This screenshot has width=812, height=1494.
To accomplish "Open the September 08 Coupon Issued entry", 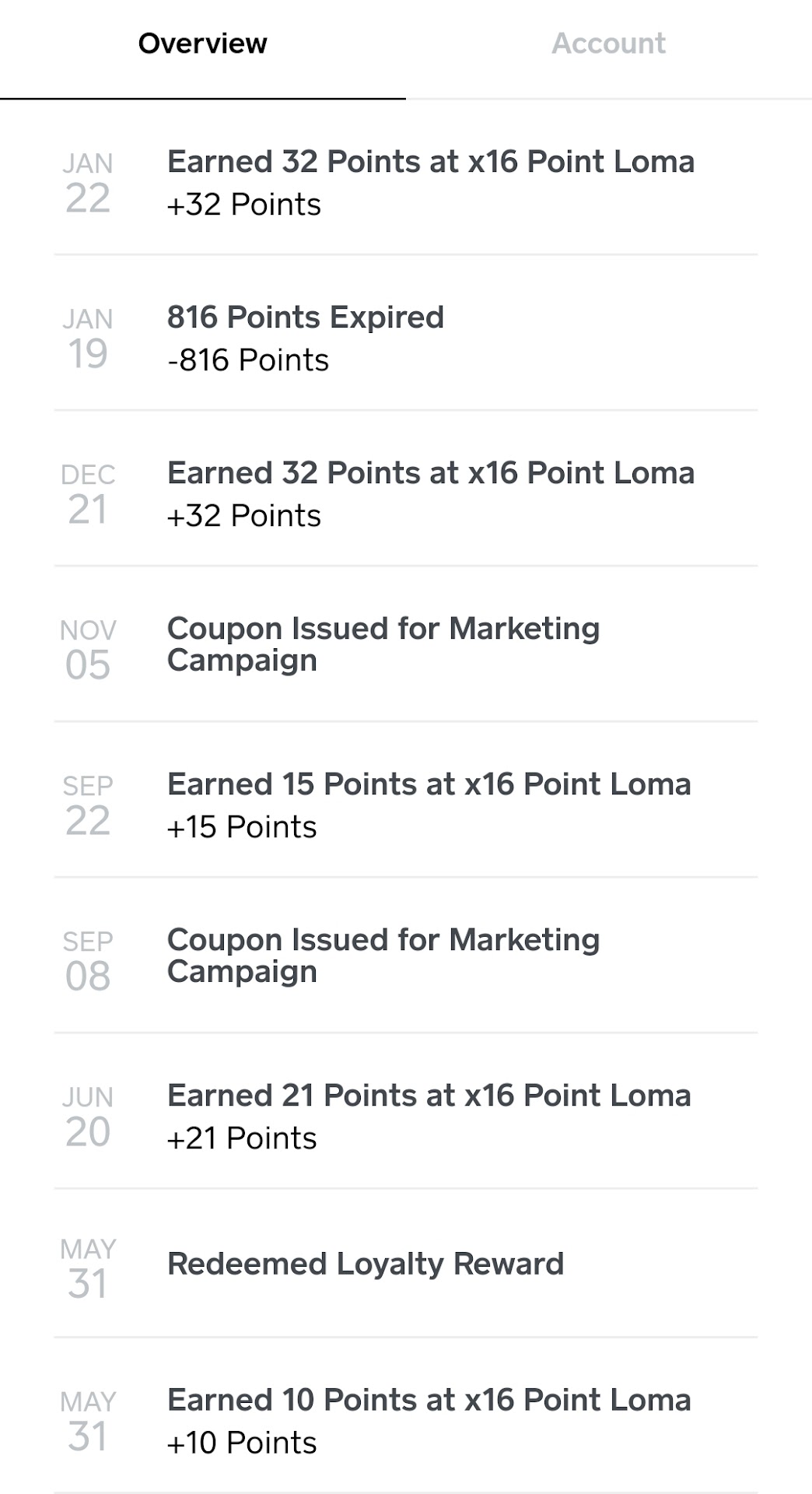I will tap(383, 956).
